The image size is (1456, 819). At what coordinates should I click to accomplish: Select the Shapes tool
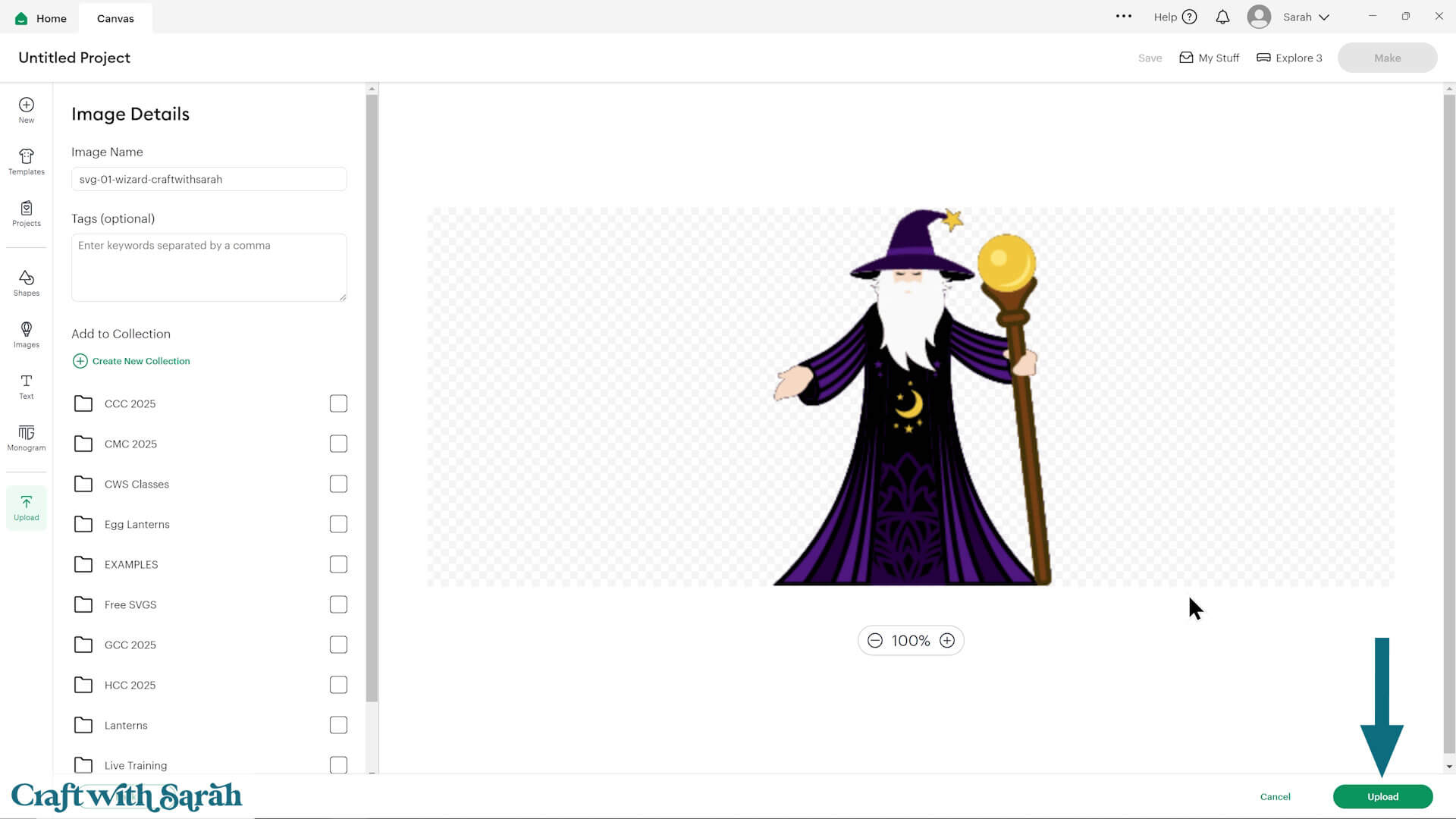click(26, 282)
